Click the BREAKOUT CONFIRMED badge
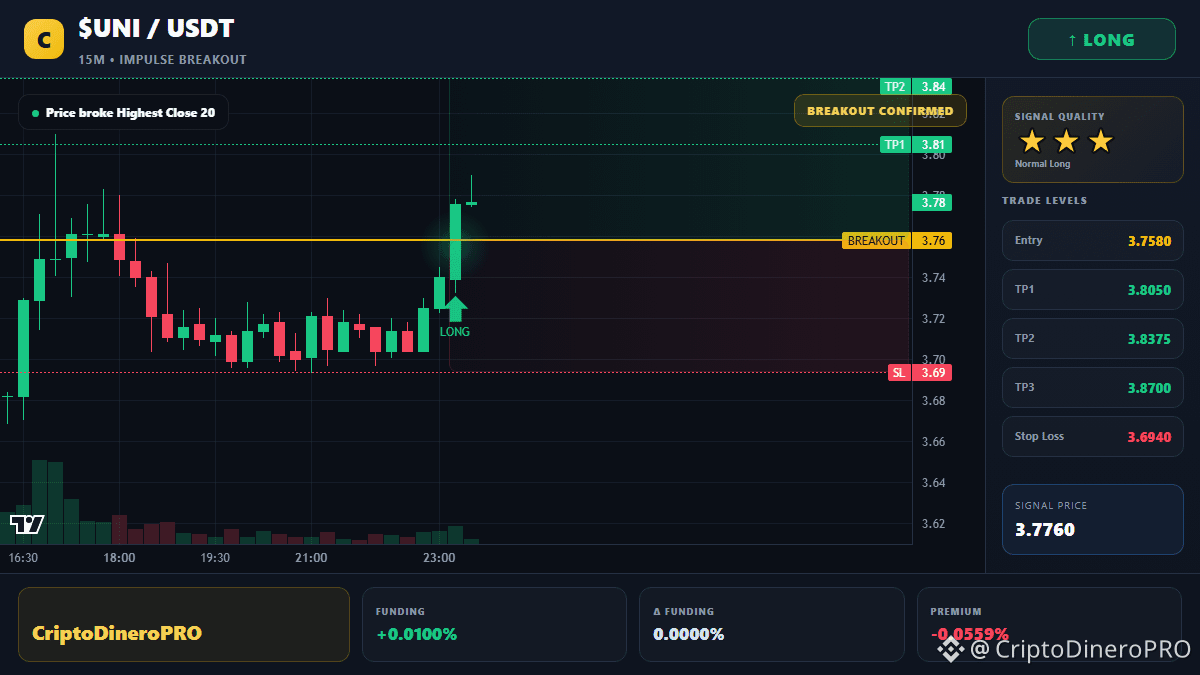Viewport: 1200px width, 675px height. (x=880, y=110)
